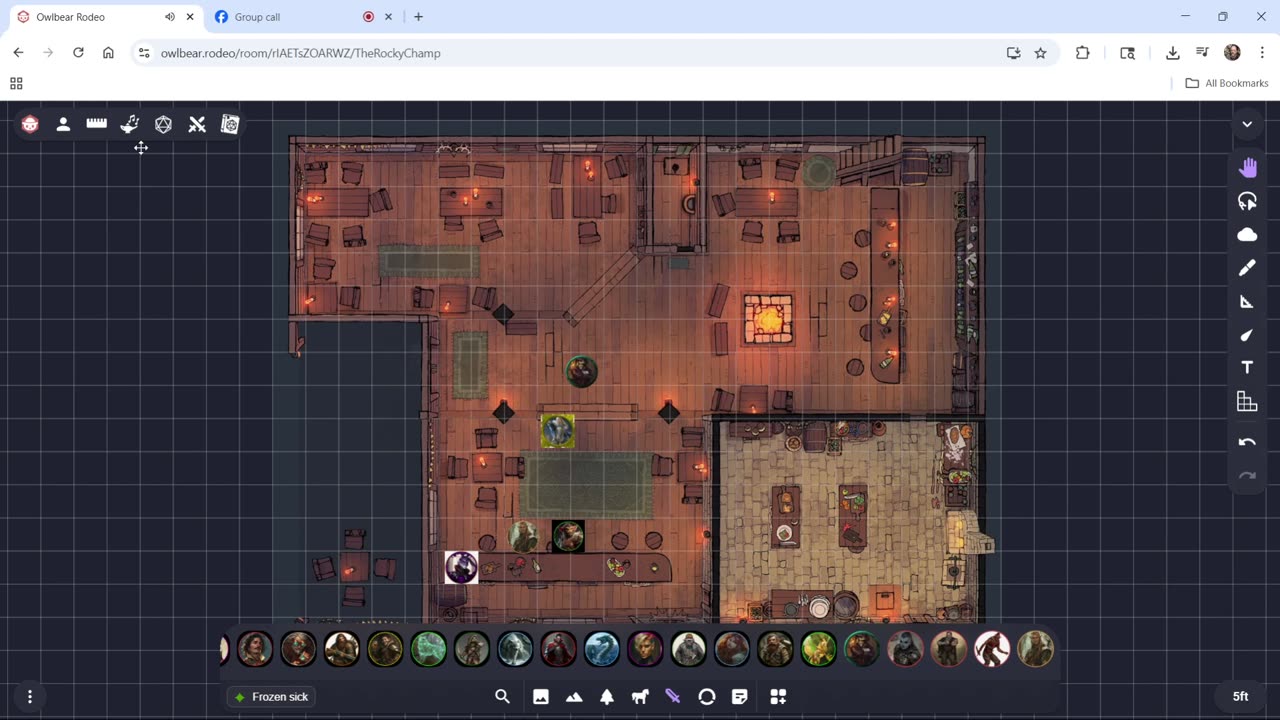Screen dimensions: 1280x720
Task: Switch to the sticky Notes asset tab
Action: click(740, 697)
